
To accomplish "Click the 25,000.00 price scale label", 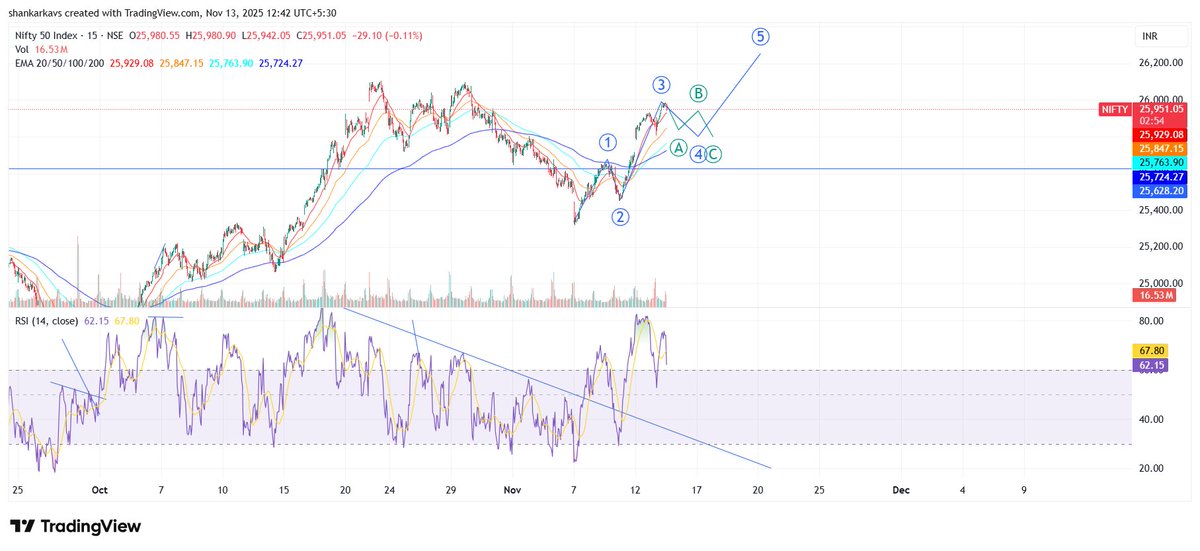I will coord(1162,282).
